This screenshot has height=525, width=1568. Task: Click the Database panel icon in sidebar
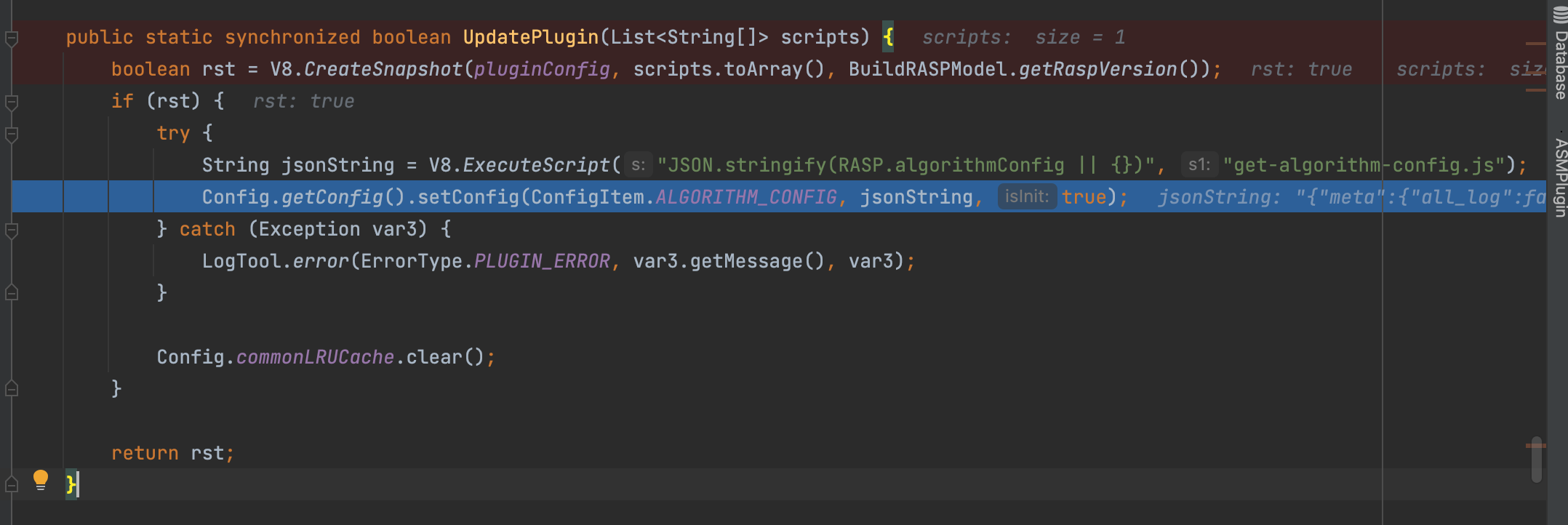pos(1560,15)
